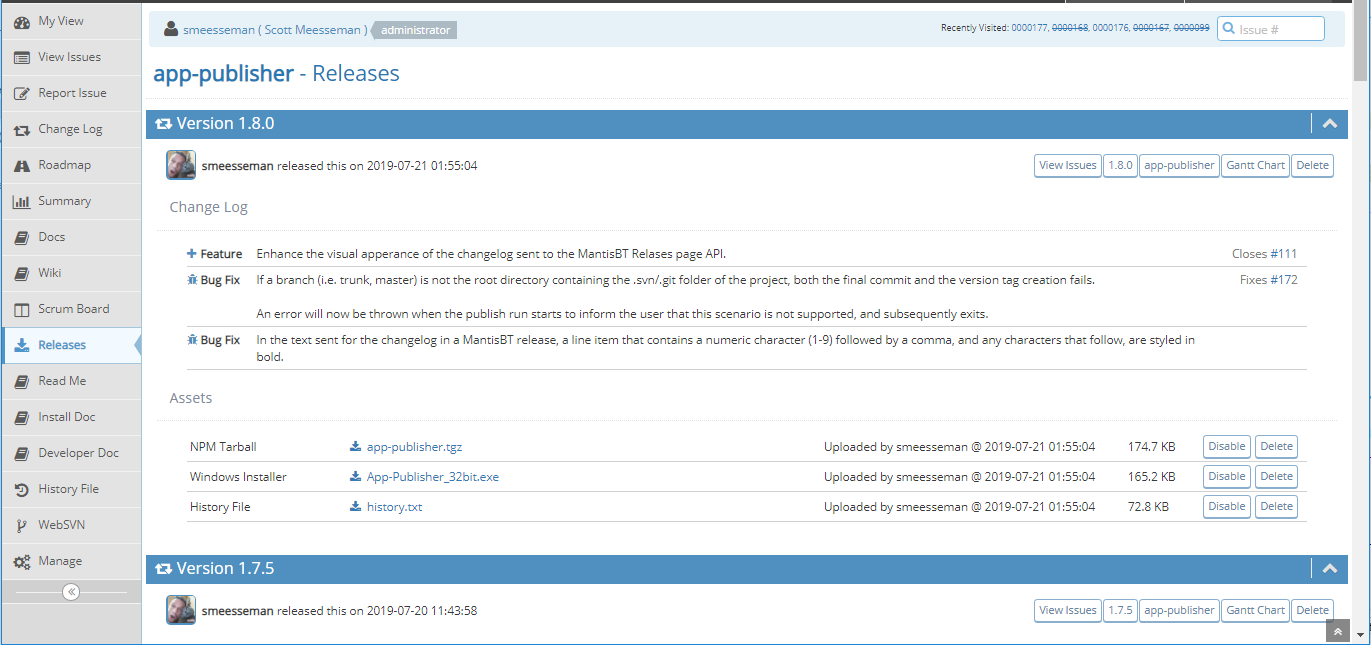Screen dimensions: 1371x645
Task: Click the Releases download icon in sidebar
Action: 21,345
